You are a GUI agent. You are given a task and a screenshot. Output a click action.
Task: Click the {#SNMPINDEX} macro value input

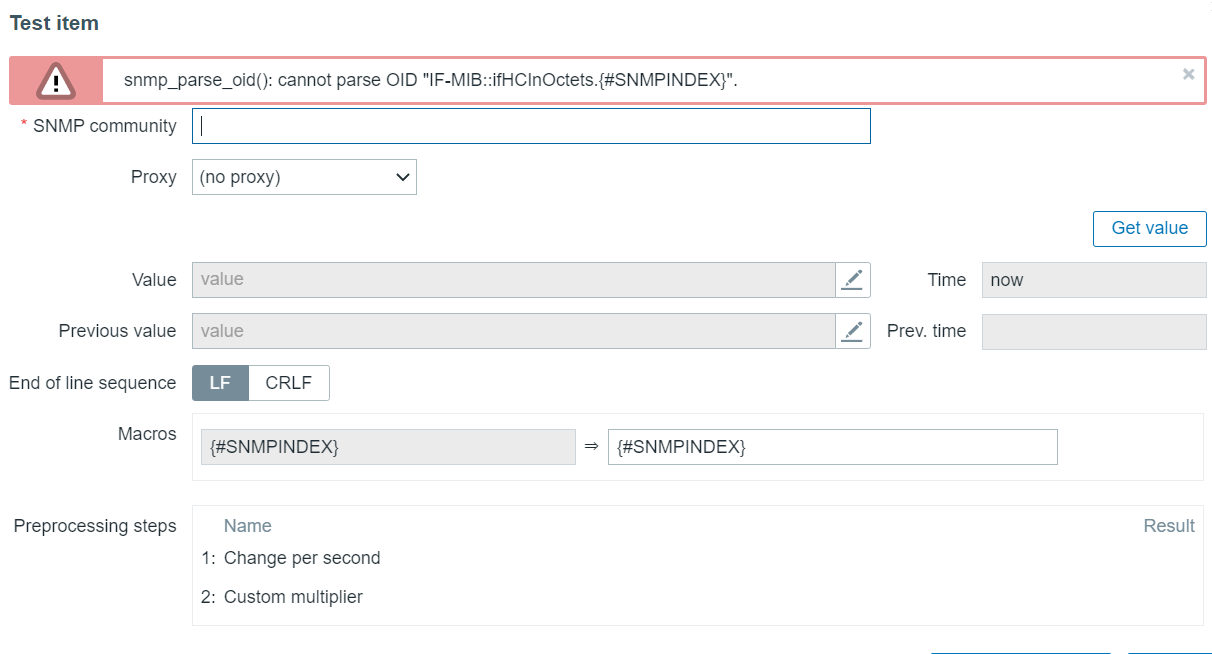[832, 447]
